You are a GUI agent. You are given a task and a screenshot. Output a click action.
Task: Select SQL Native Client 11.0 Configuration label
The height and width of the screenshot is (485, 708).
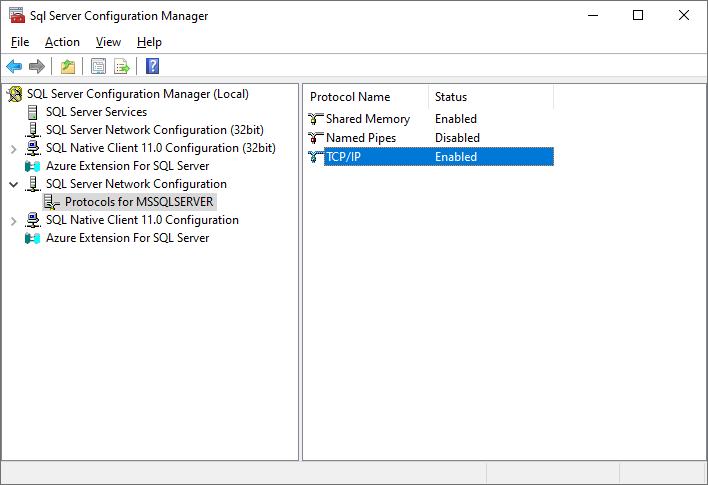click(x=142, y=220)
